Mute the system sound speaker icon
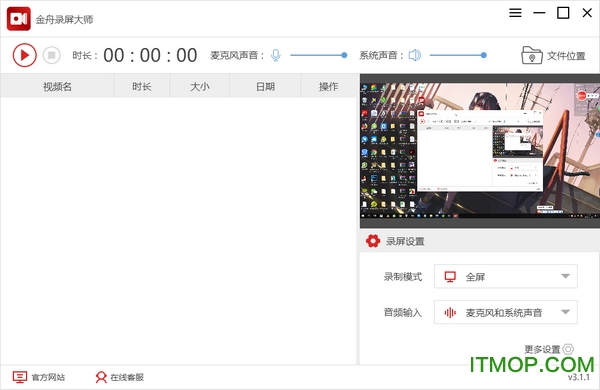The height and width of the screenshot is (390, 600). point(415,55)
